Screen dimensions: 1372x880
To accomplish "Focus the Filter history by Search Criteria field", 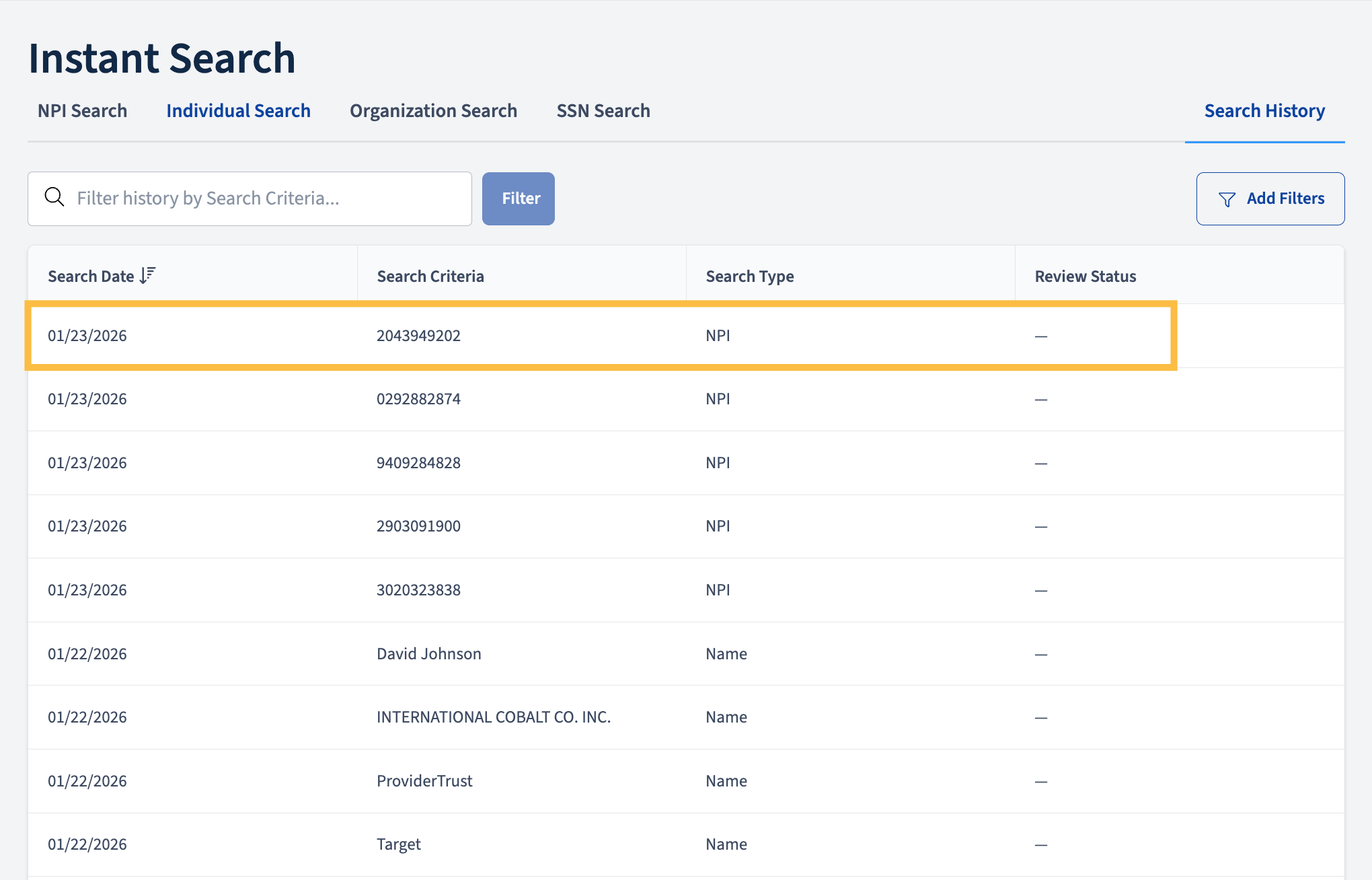I will click(250, 198).
